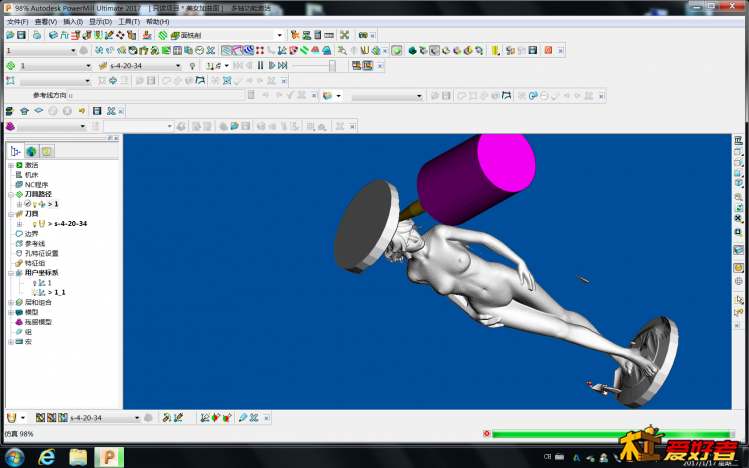This screenshot has width=749, height=468.
Task: Rewind simulation to start
Action: (238, 65)
